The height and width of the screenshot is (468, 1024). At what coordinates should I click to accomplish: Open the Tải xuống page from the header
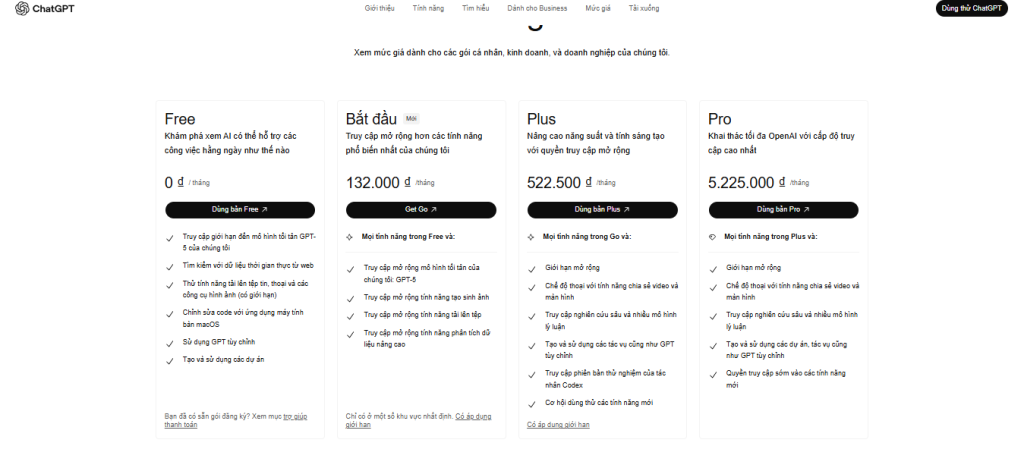pyautogui.click(x=644, y=8)
